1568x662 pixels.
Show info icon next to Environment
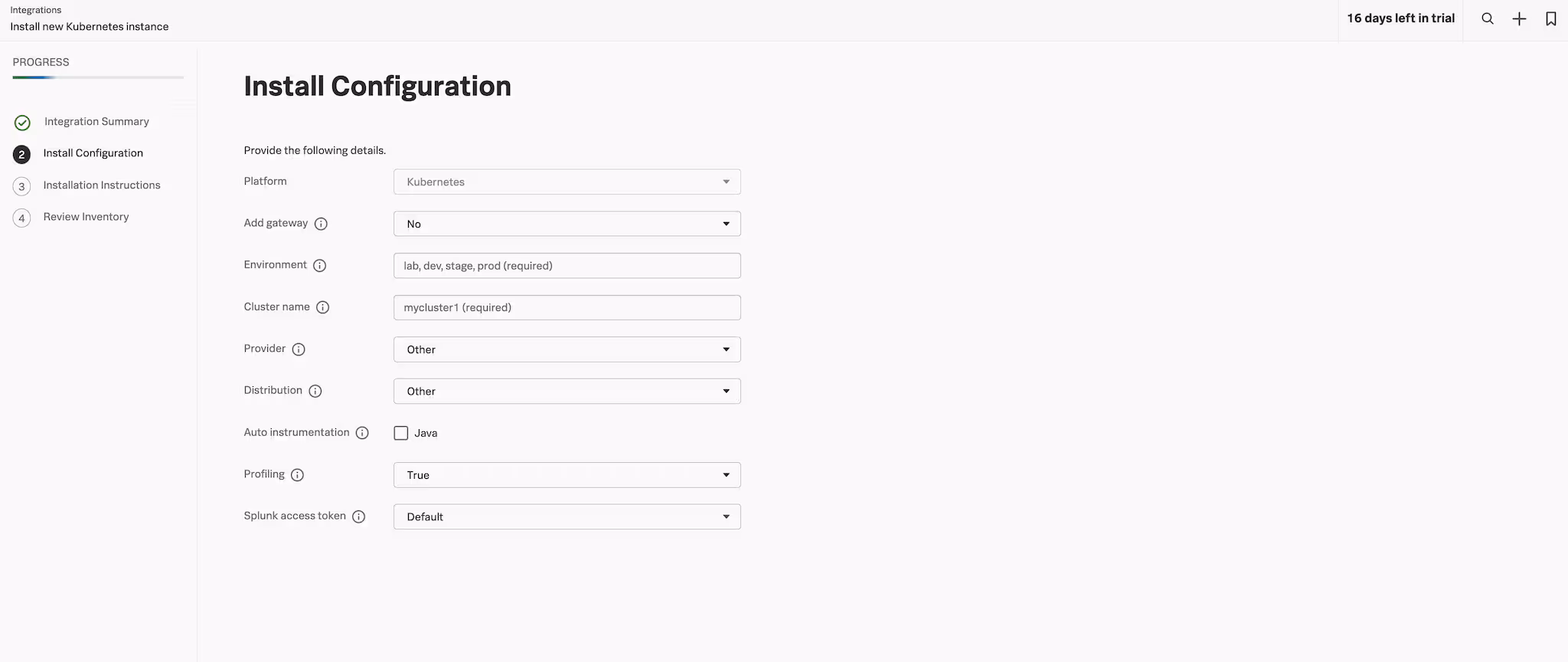point(320,266)
